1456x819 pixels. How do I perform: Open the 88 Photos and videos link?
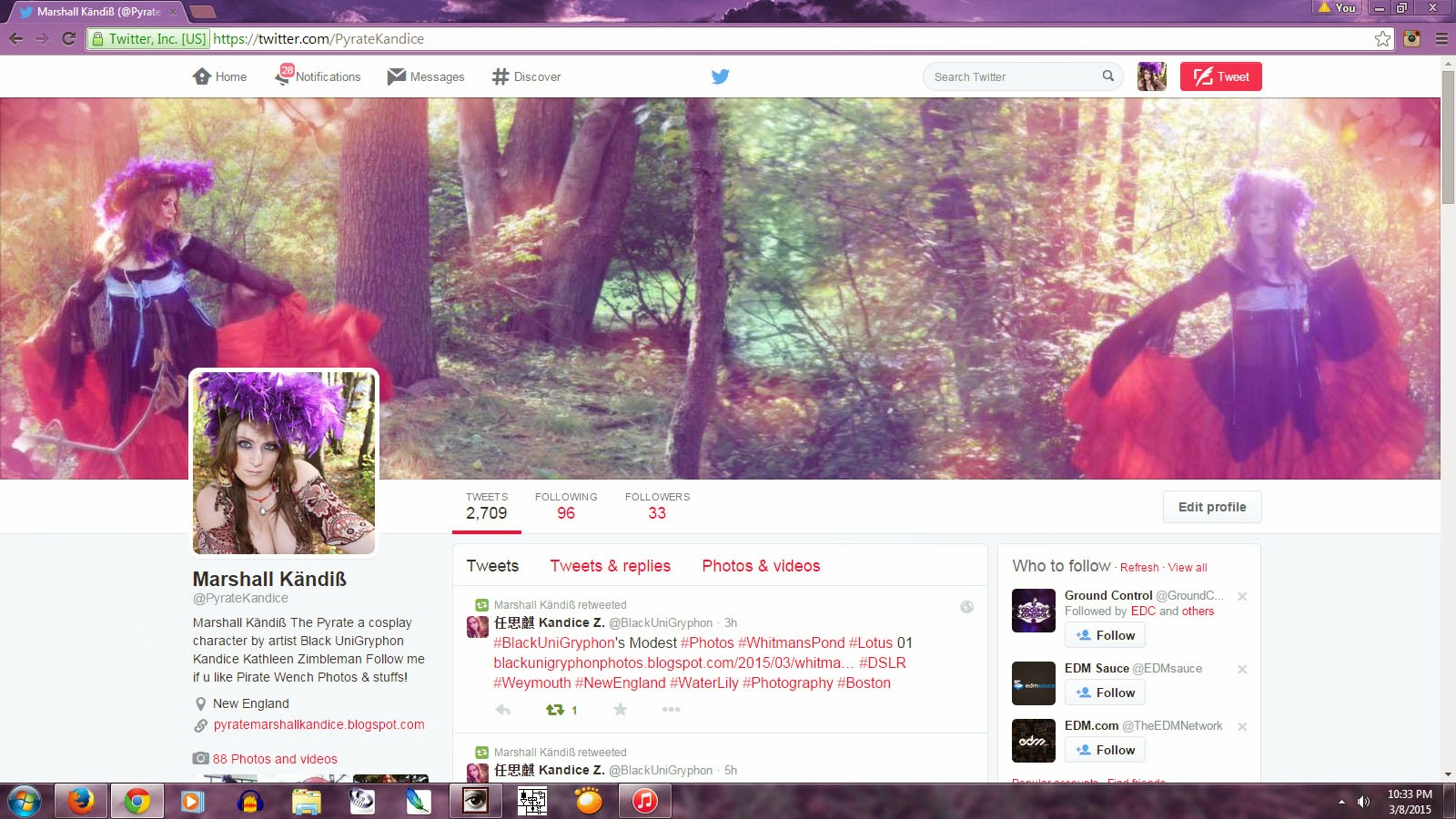[275, 759]
